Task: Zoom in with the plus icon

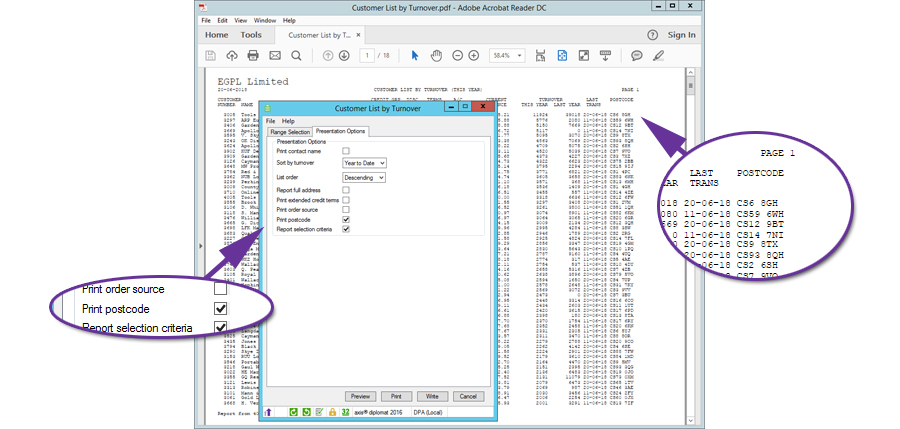Action: (474, 56)
